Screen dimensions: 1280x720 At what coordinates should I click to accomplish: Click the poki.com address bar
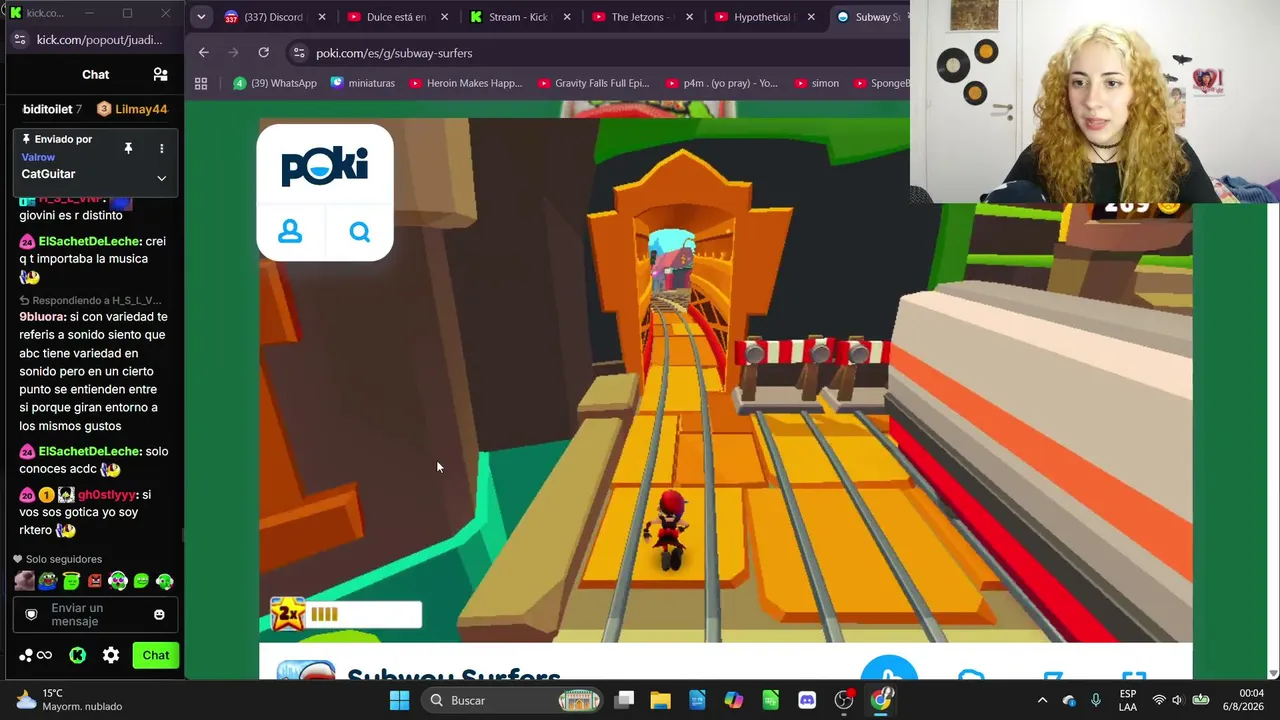pos(600,53)
